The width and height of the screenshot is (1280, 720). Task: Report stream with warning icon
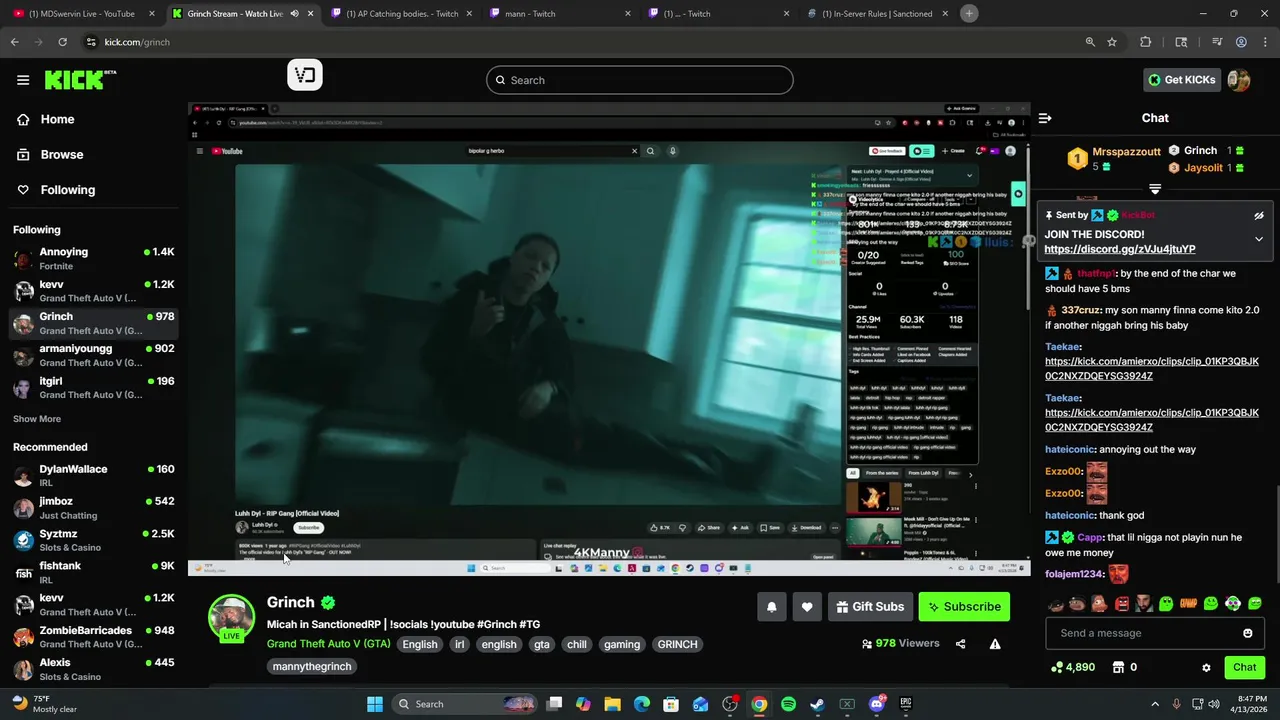click(995, 644)
